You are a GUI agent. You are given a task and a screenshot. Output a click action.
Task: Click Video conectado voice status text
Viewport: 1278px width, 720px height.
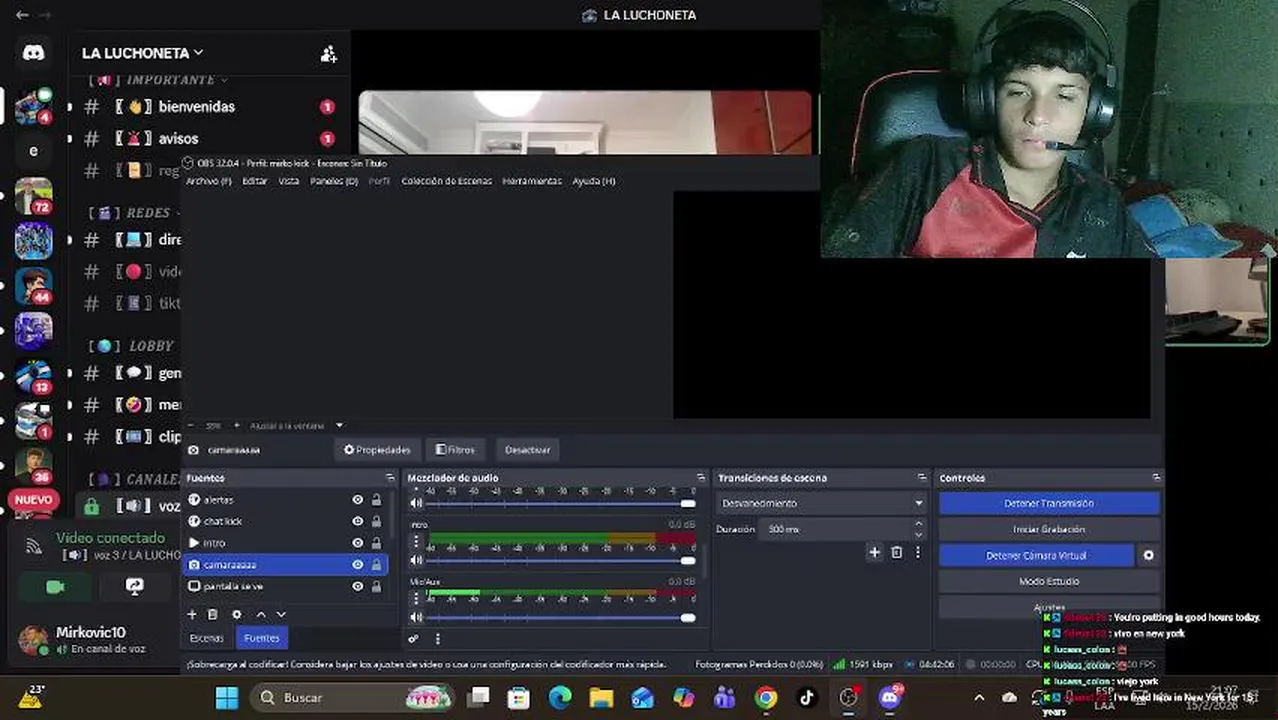[110, 538]
